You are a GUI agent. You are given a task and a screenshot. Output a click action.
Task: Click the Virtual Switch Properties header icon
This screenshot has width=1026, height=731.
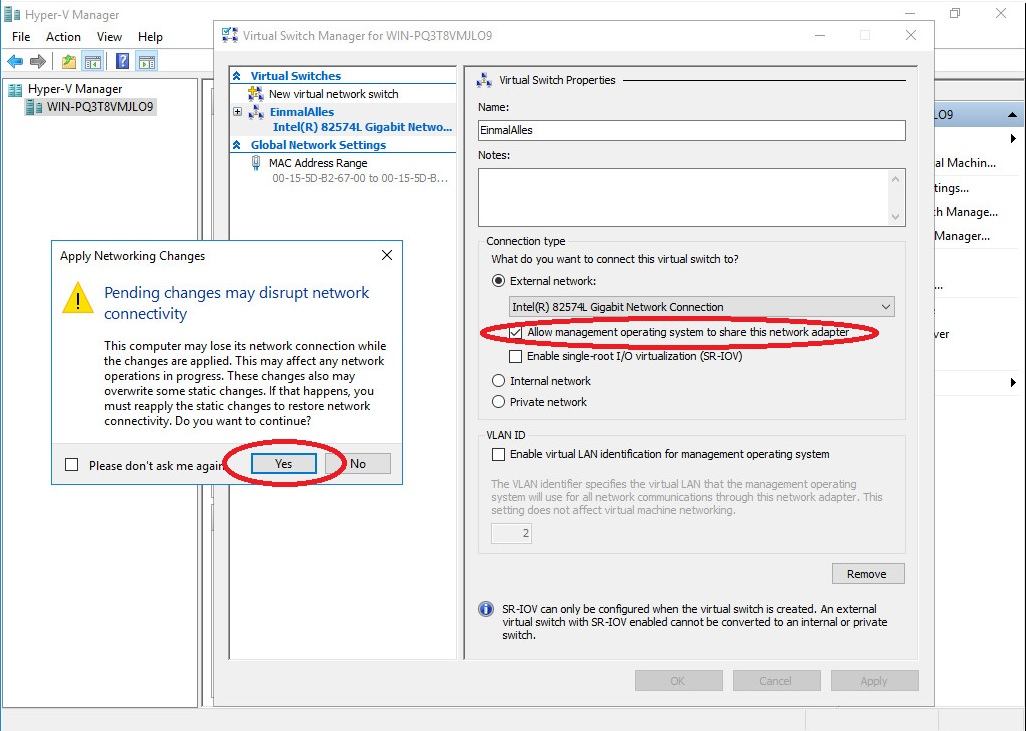pos(484,80)
